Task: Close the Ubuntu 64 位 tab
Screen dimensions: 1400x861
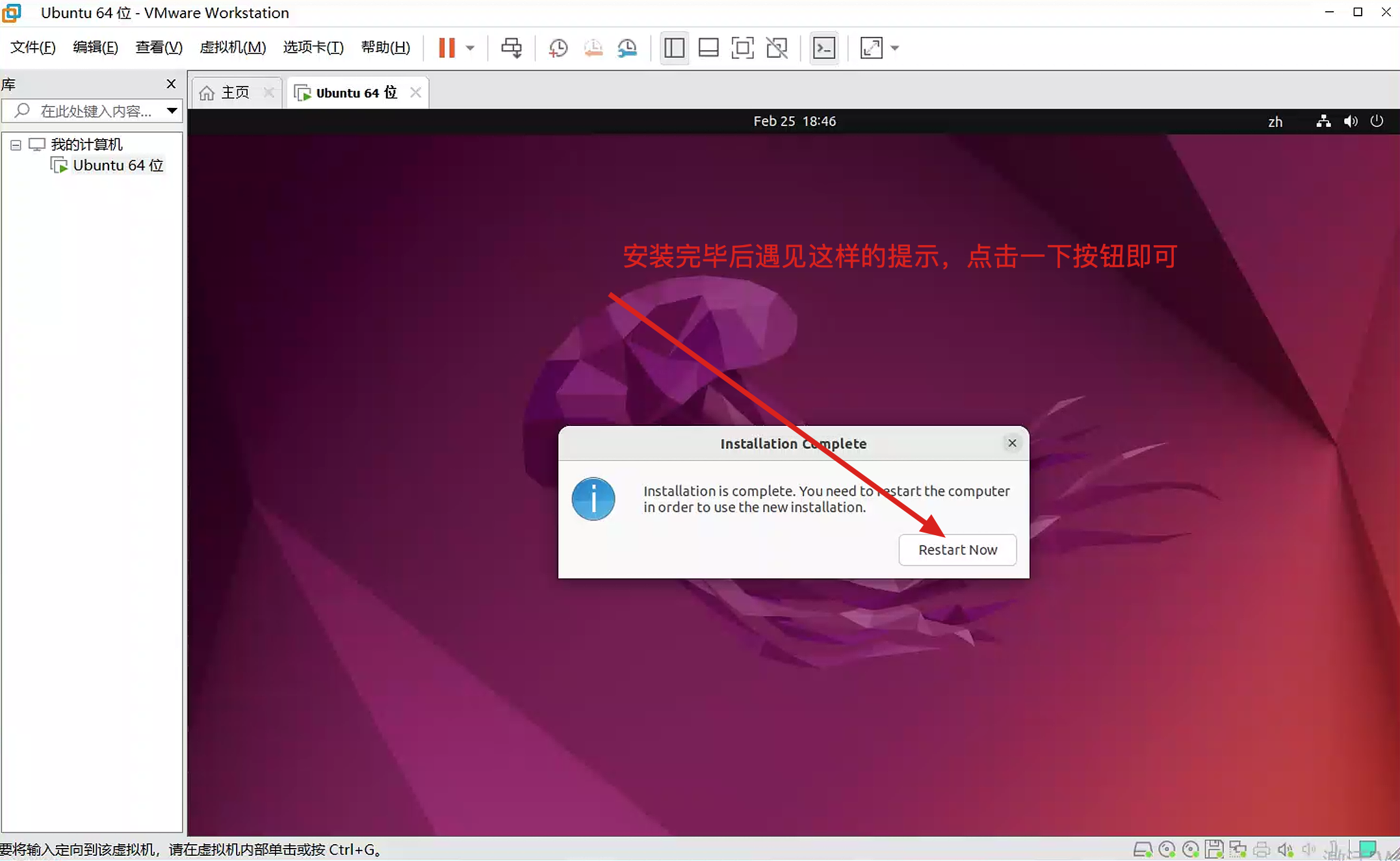Action: pyautogui.click(x=415, y=92)
